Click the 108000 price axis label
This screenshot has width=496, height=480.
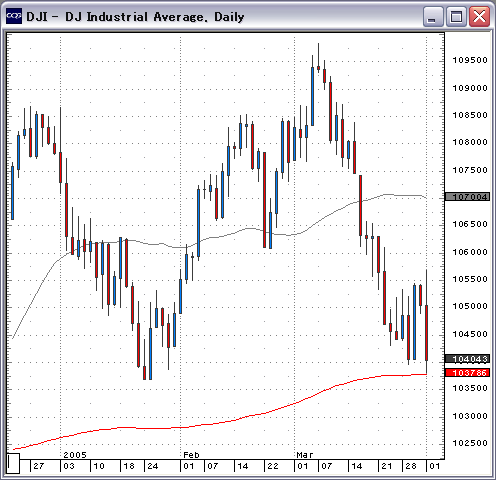[470, 142]
